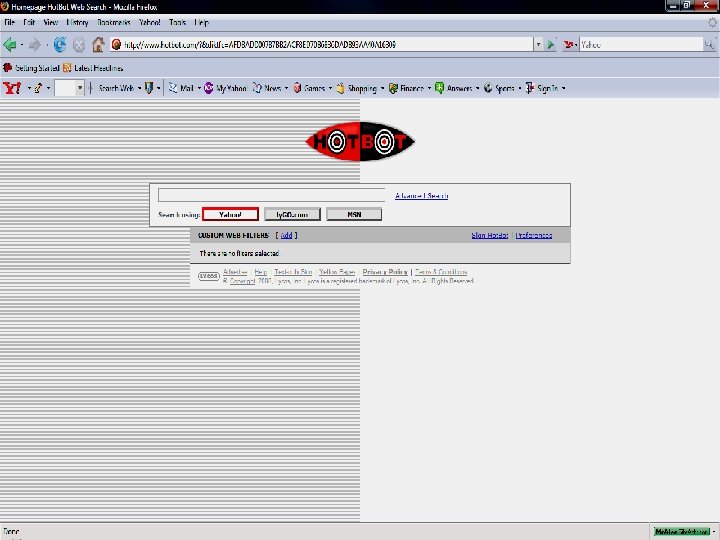Click the Yahoo search field in the navigation bar
The image size is (720, 540).
pos(641,45)
